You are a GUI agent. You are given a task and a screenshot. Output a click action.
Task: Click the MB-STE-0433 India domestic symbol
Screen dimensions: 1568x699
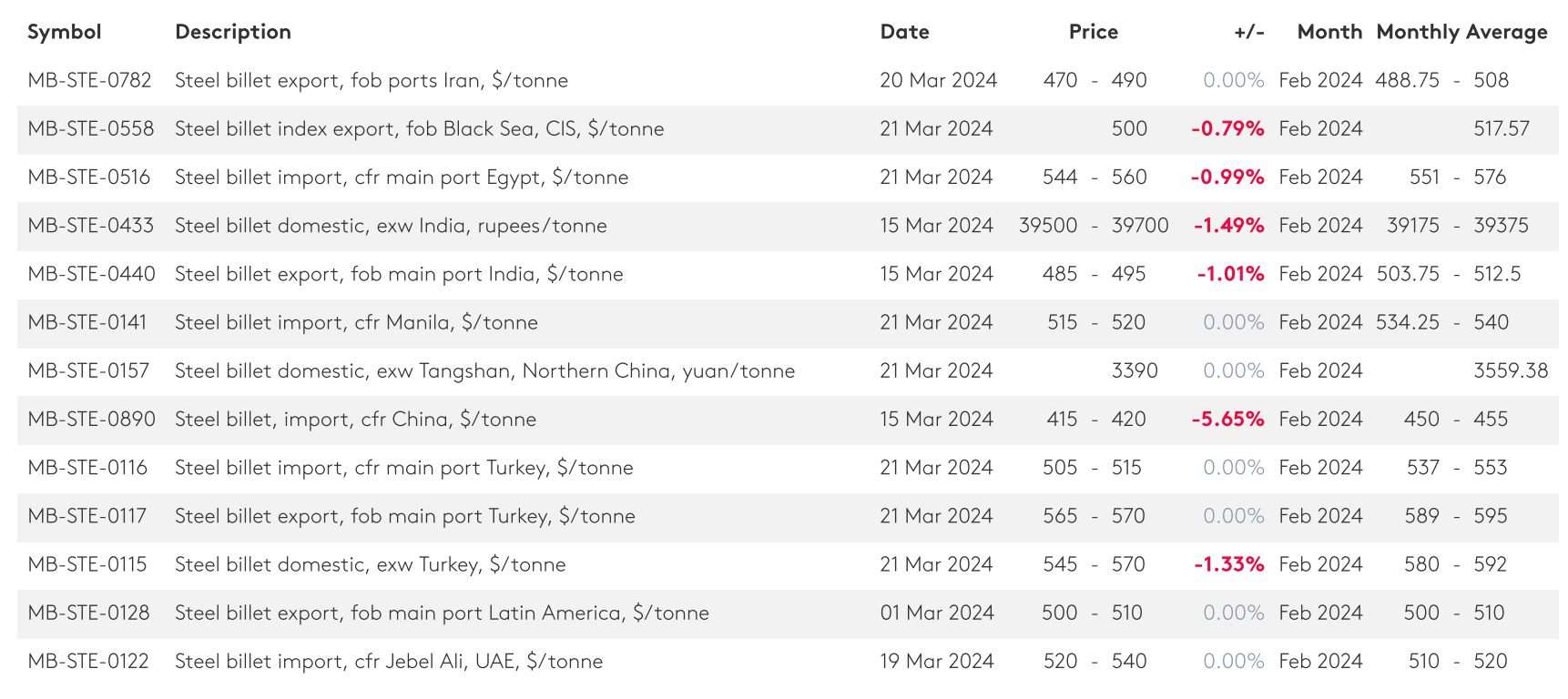[91, 226]
